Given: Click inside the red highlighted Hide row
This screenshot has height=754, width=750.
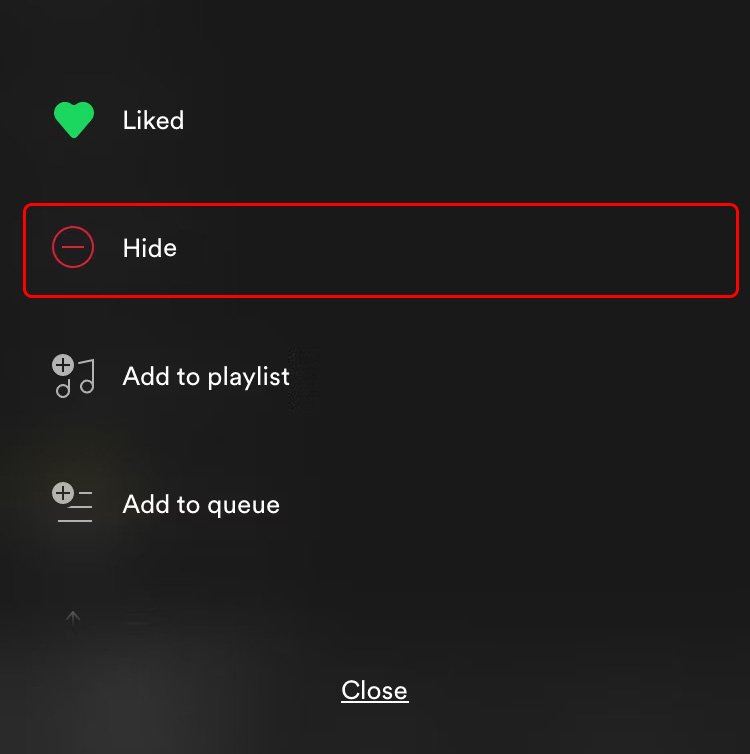Looking at the screenshot, I should [x=450, y=249].
